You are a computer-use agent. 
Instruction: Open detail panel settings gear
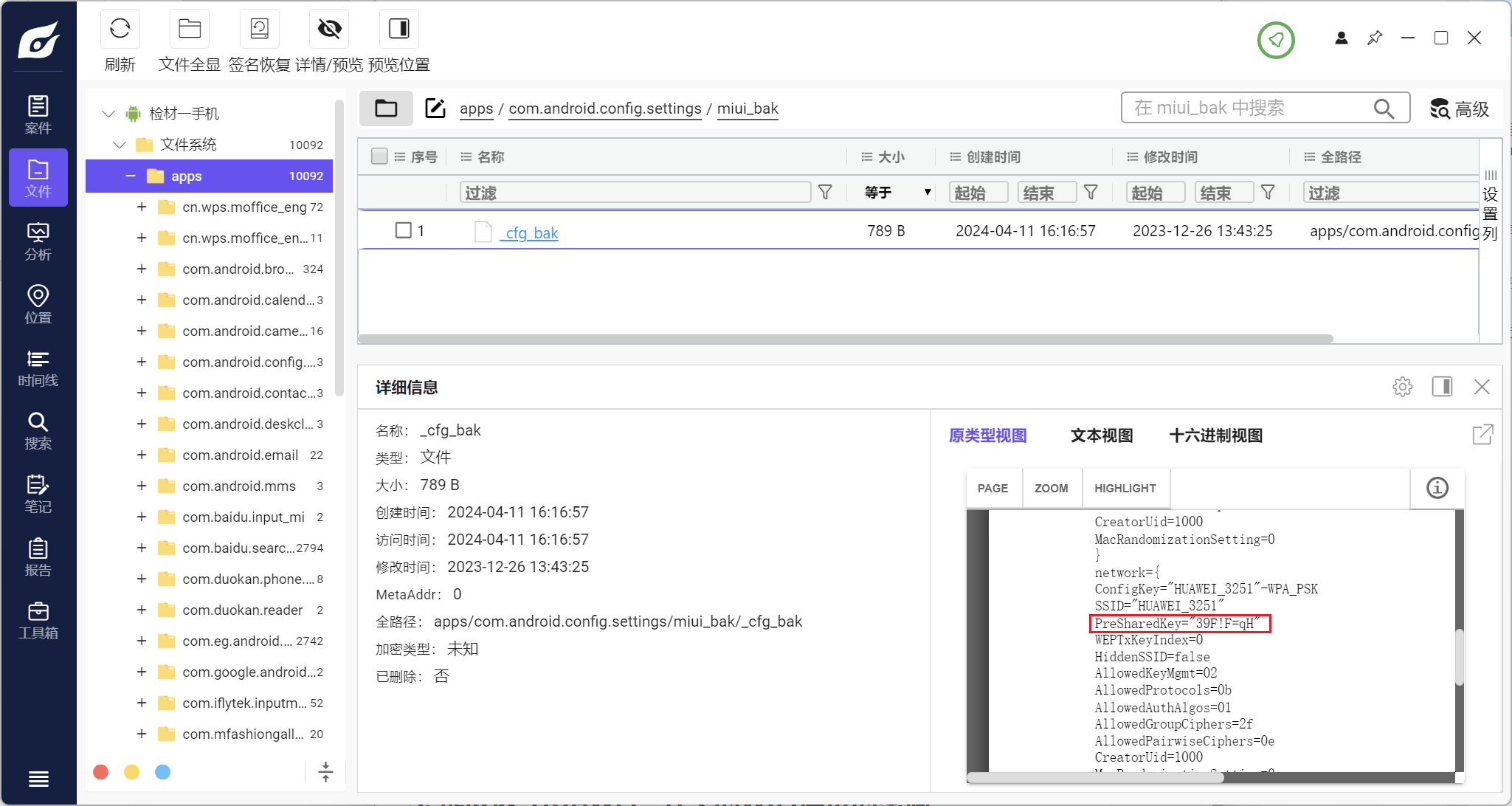(1403, 387)
